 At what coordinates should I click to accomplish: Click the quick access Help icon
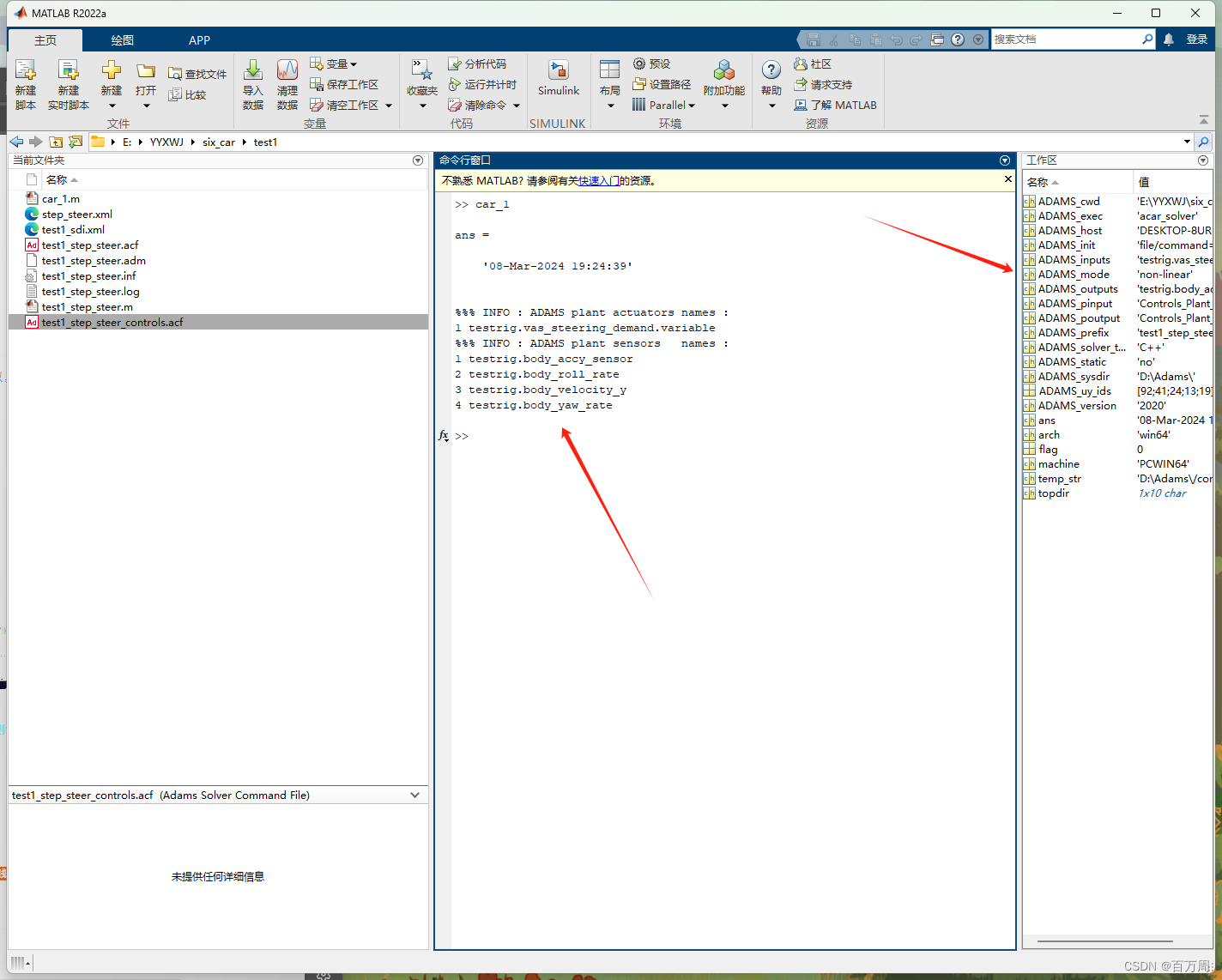point(958,39)
